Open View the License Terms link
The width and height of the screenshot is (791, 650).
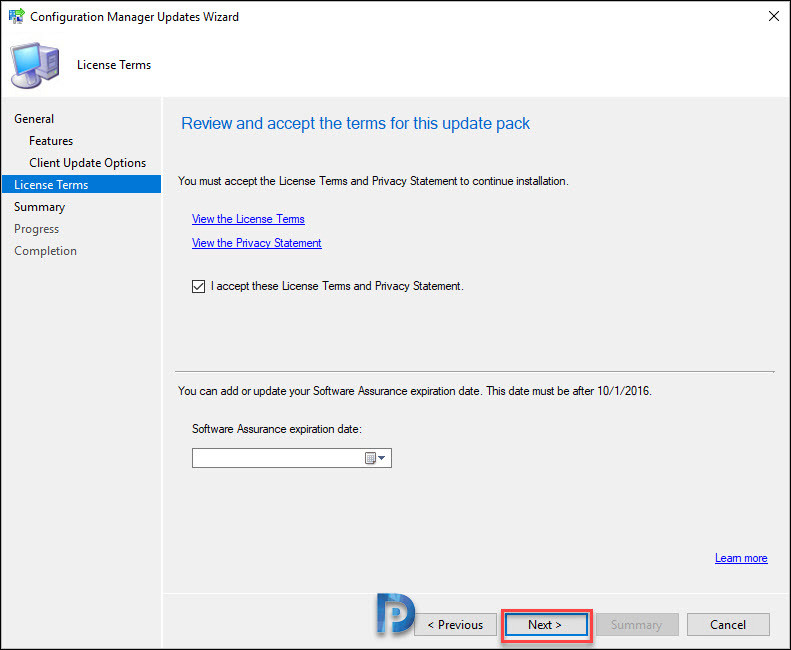click(x=248, y=219)
